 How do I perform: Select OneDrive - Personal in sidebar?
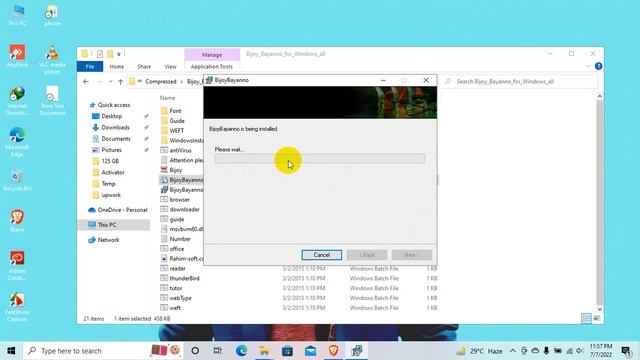(122, 210)
